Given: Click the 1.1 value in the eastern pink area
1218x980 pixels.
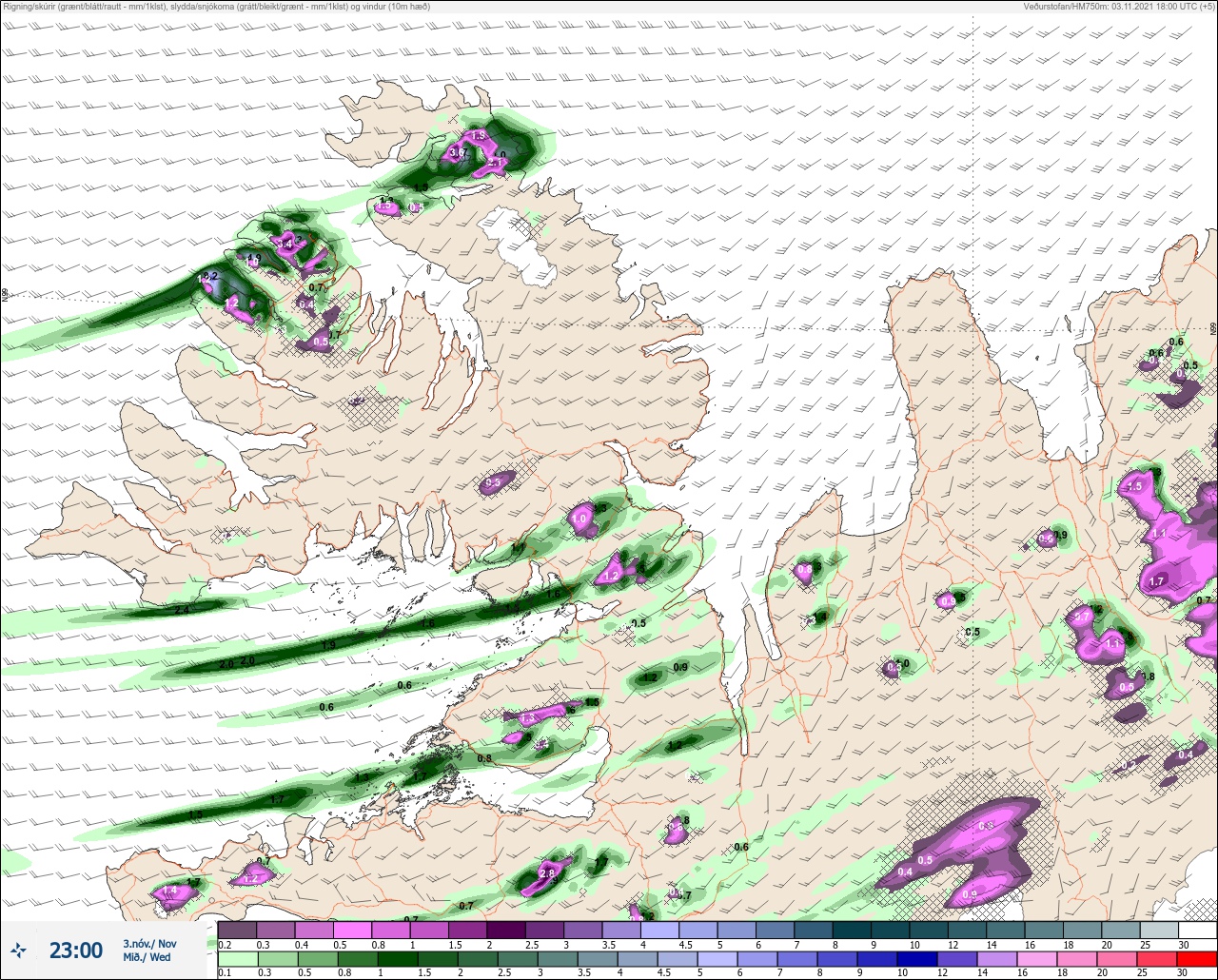Looking at the screenshot, I should click(1158, 535).
